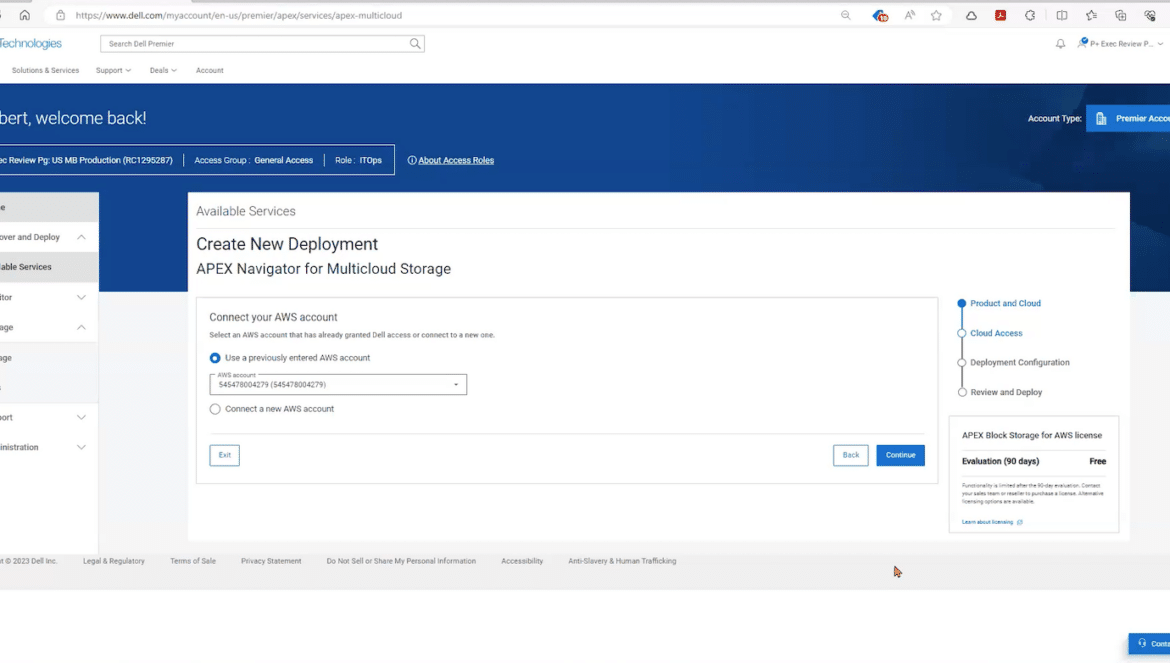The width and height of the screenshot is (1170, 663).
Task: Collapse the Manage sidebar section chevron
Action: click(x=81, y=327)
